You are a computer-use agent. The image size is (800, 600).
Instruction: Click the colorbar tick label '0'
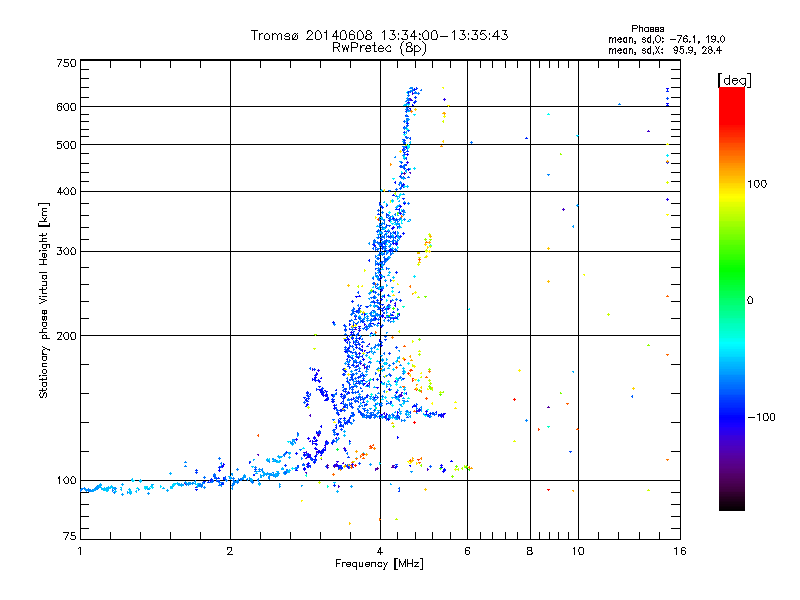pyautogui.click(x=750, y=301)
